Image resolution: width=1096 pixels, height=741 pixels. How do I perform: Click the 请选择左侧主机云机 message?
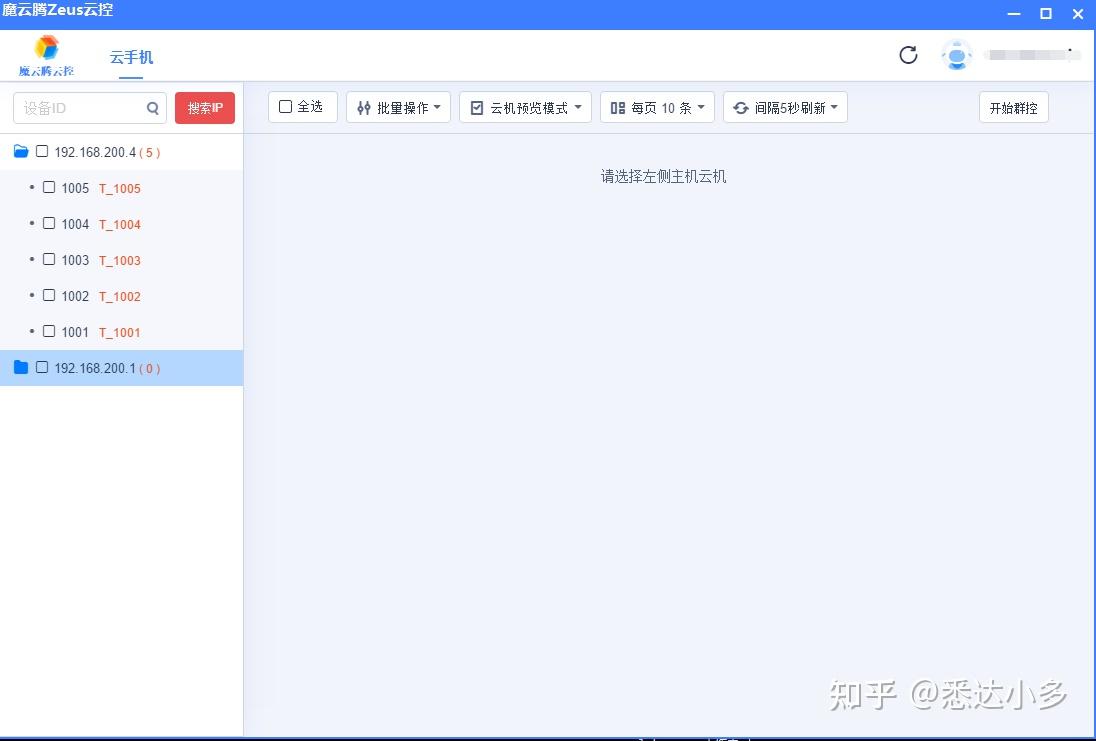point(663,176)
